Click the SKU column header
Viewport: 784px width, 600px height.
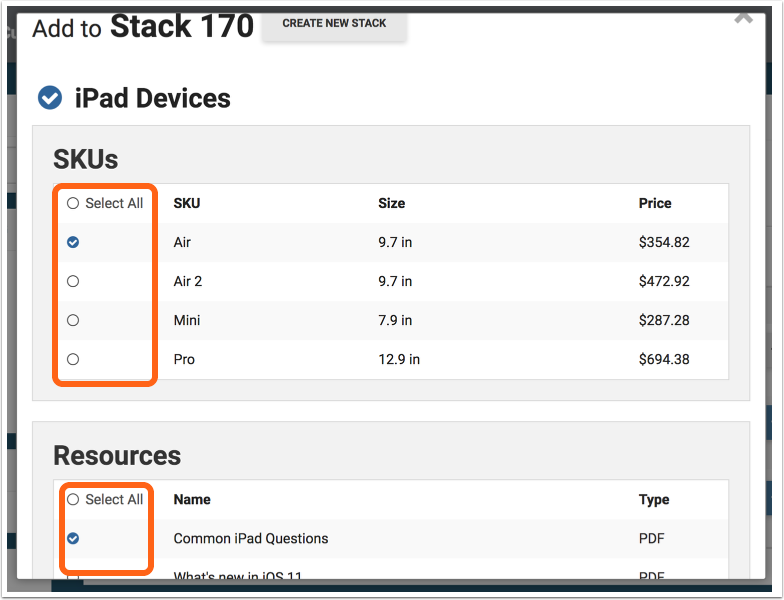187,203
